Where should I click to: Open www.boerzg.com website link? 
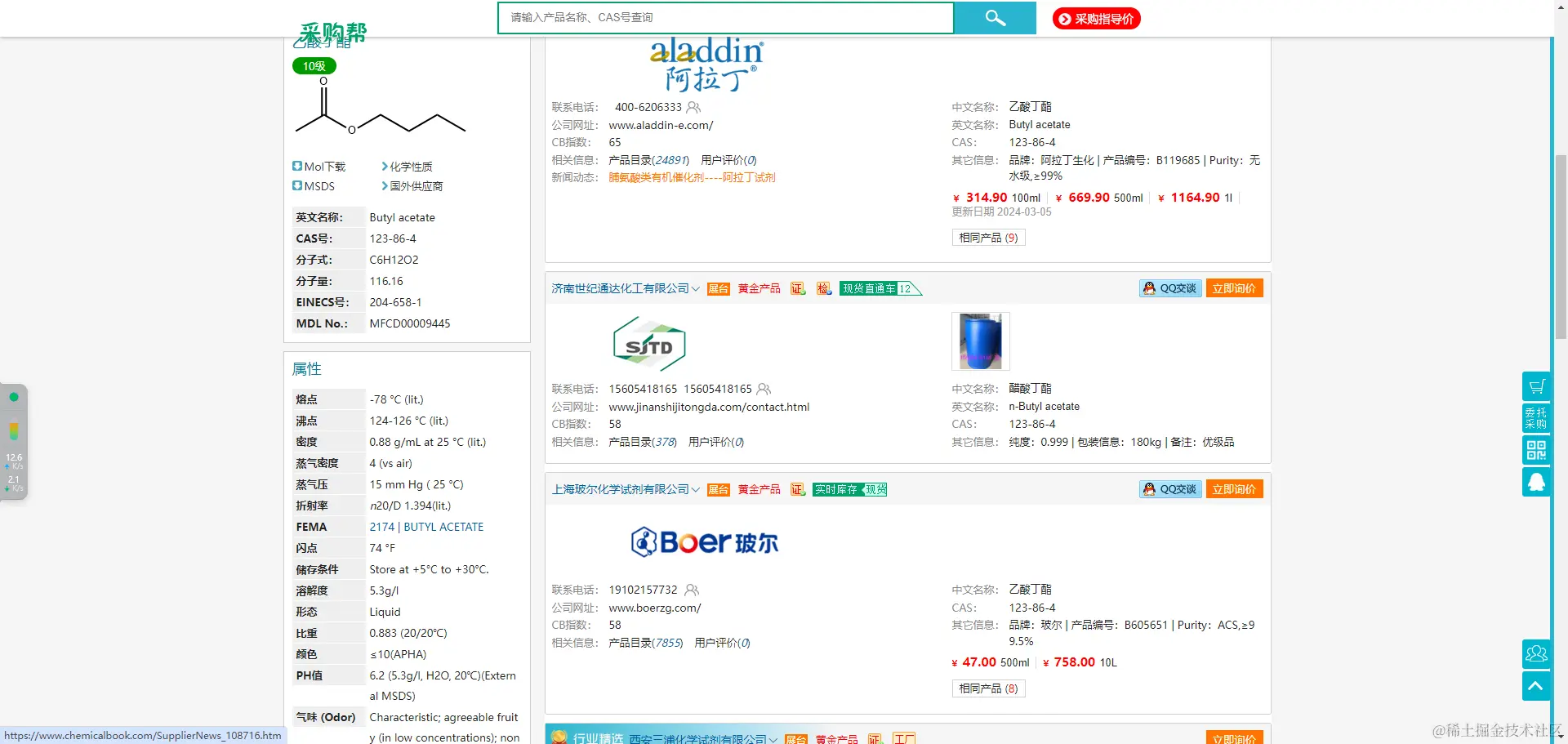(655, 608)
